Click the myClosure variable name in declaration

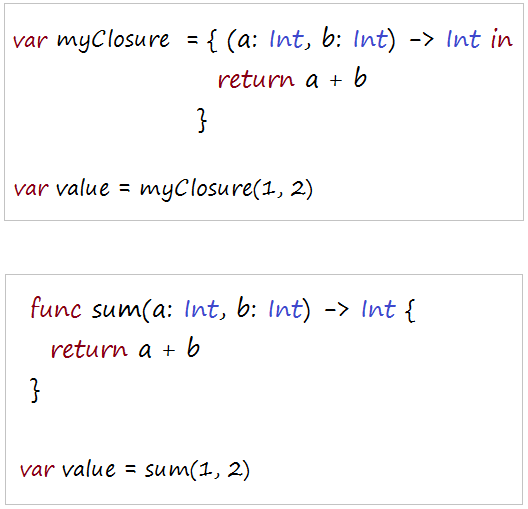[x=113, y=41]
